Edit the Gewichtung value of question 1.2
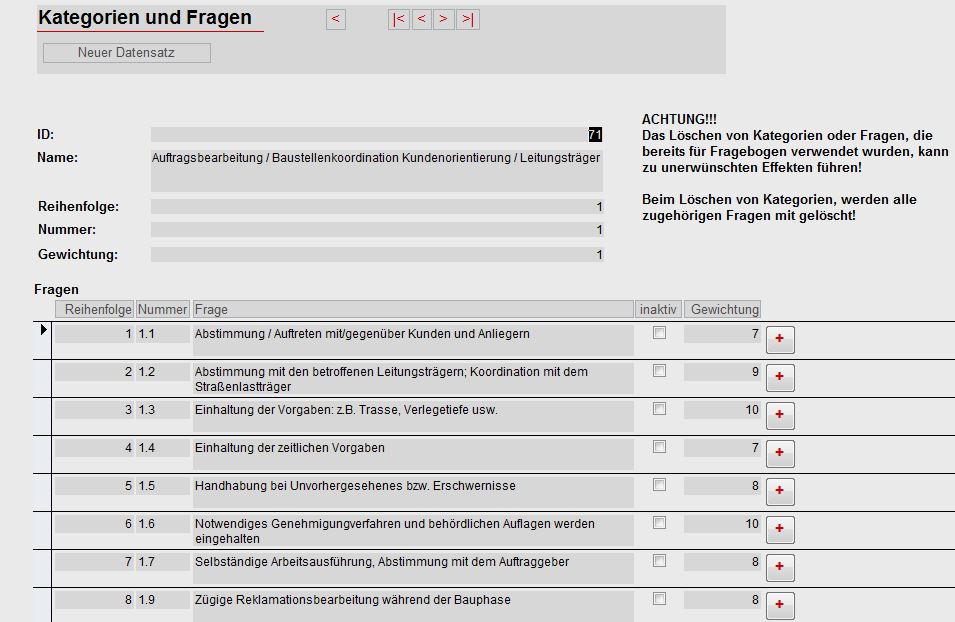Viewport: 955px width, 622px height. 722,372
